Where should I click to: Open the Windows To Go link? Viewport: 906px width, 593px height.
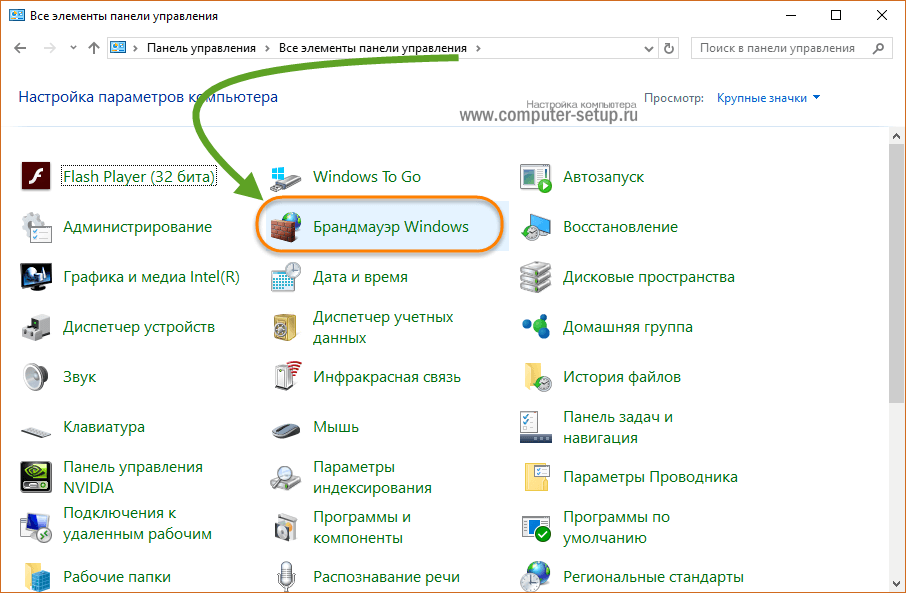click(367, 177)
